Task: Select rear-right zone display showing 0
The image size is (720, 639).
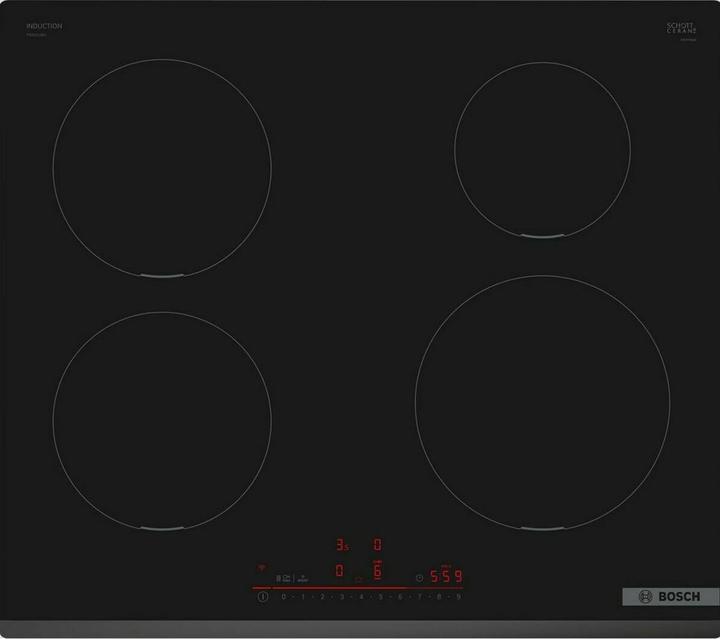Action: [x=377, y=545]
